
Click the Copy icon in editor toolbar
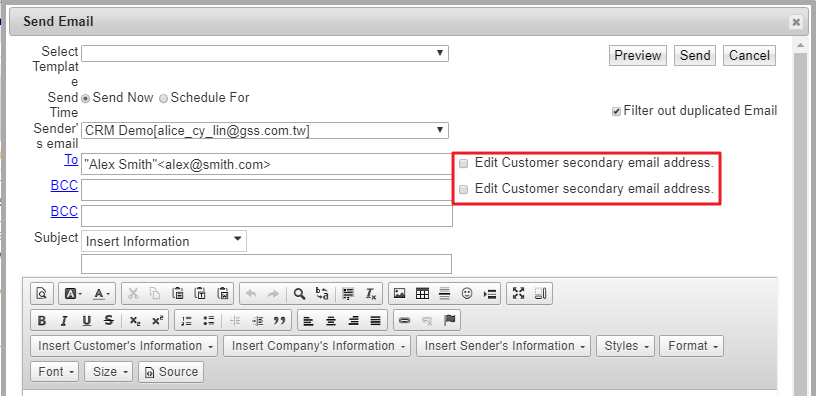click(155, 294)
